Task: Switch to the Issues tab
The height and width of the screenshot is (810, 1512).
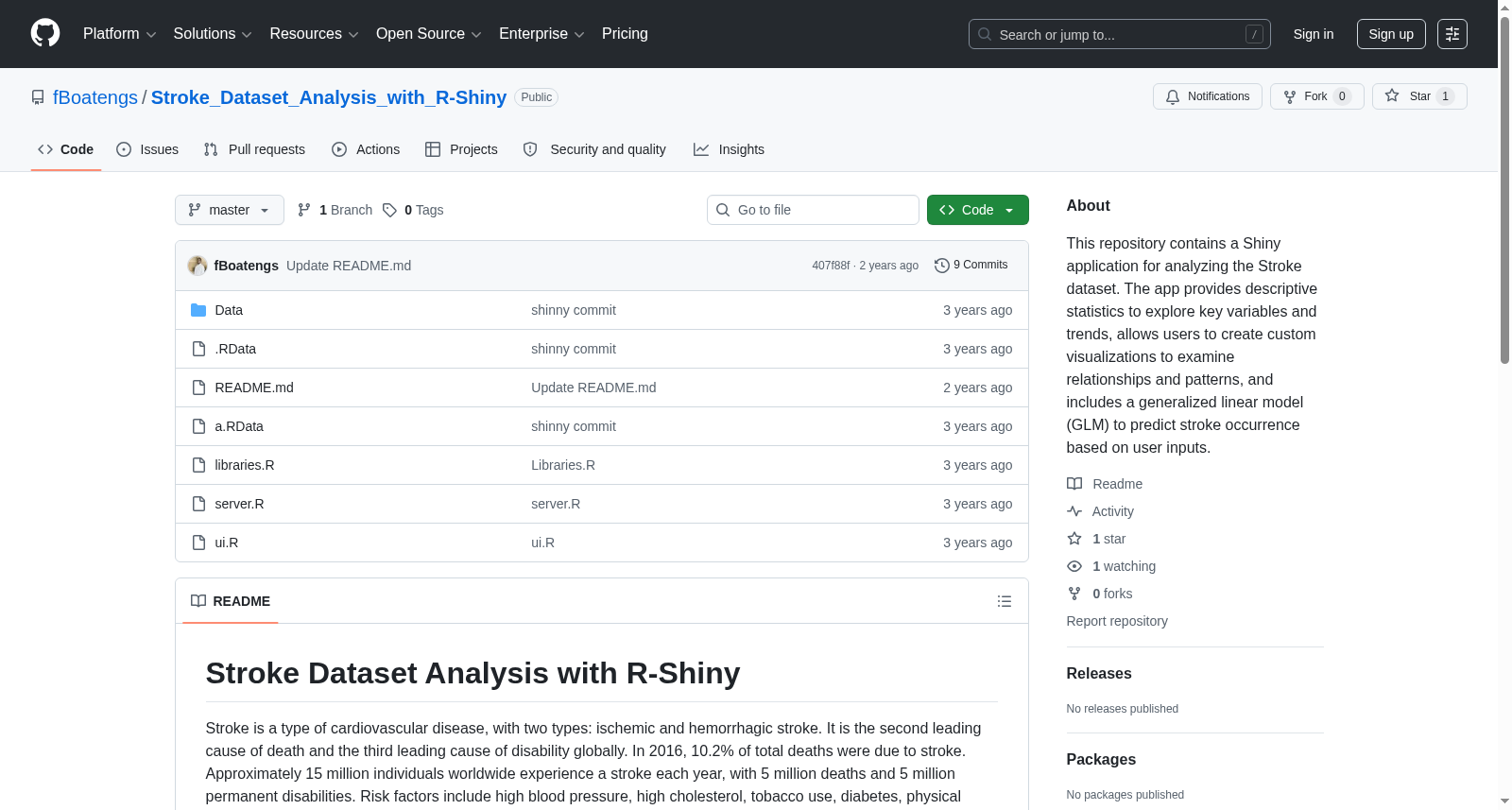Action: coord(147,149)
